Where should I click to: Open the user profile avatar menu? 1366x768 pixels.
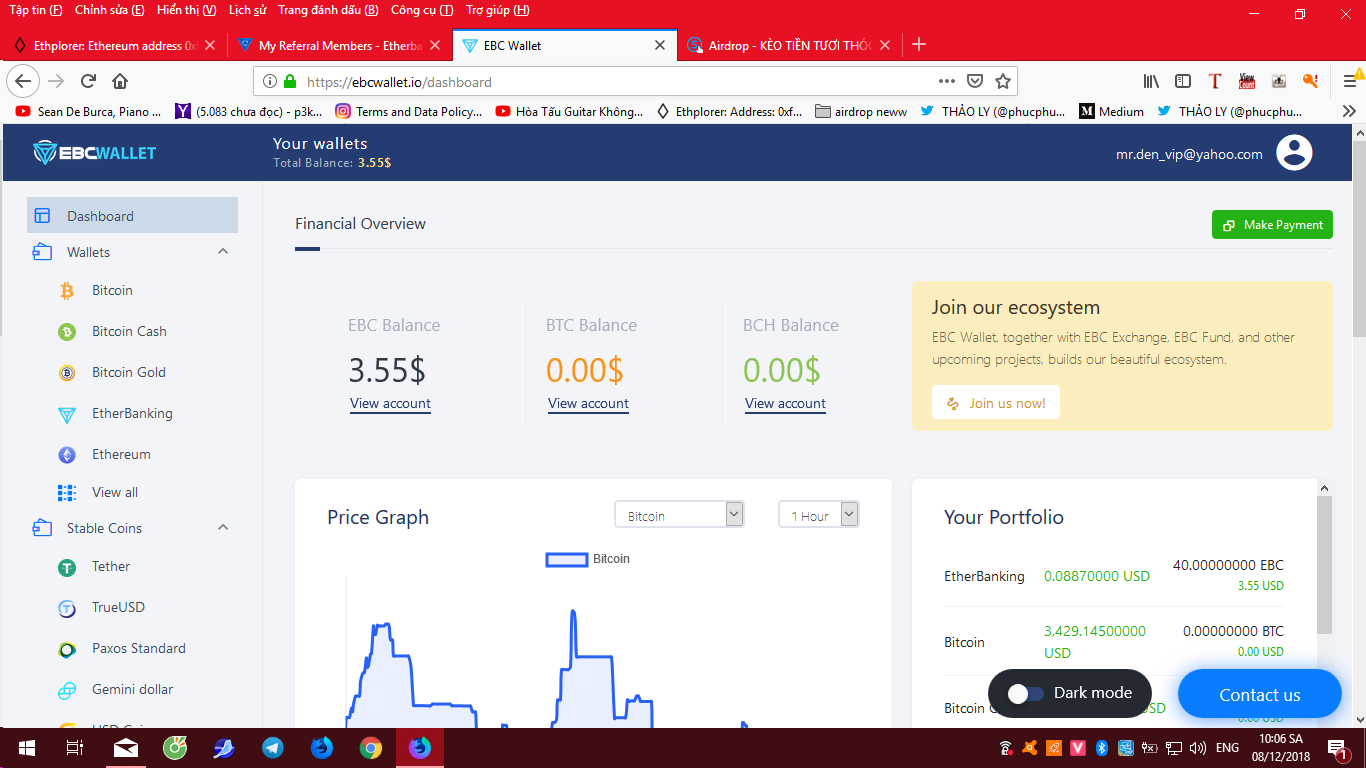pos(1295,153)
